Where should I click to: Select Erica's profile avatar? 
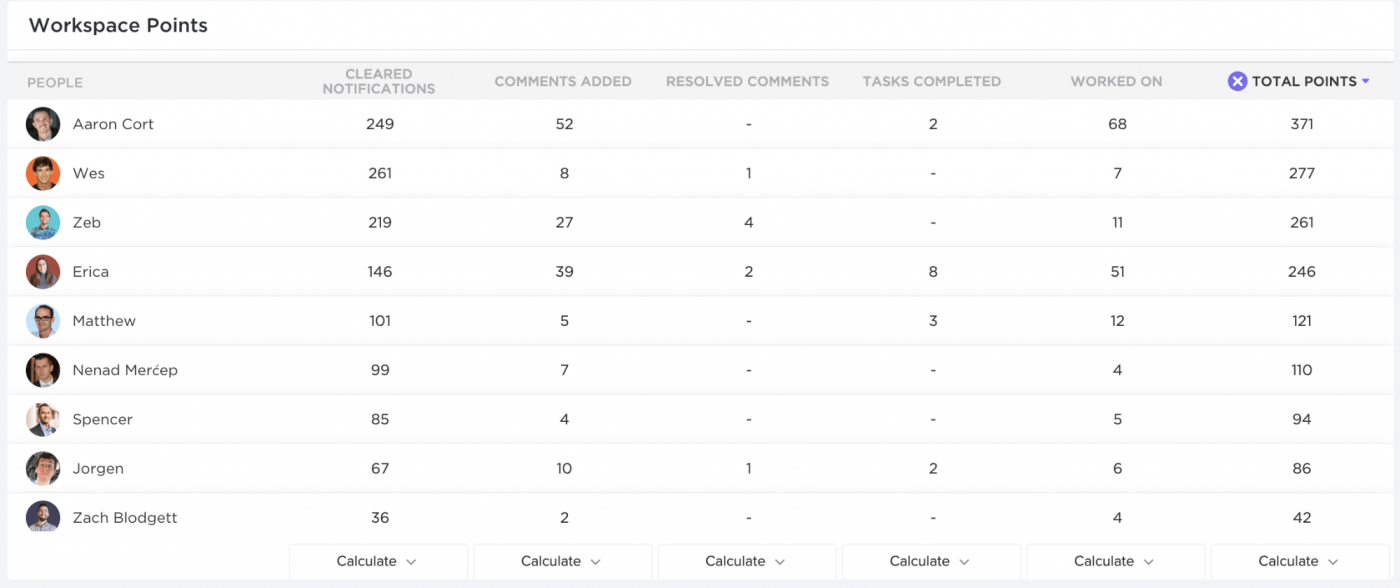tap(43, 272)
